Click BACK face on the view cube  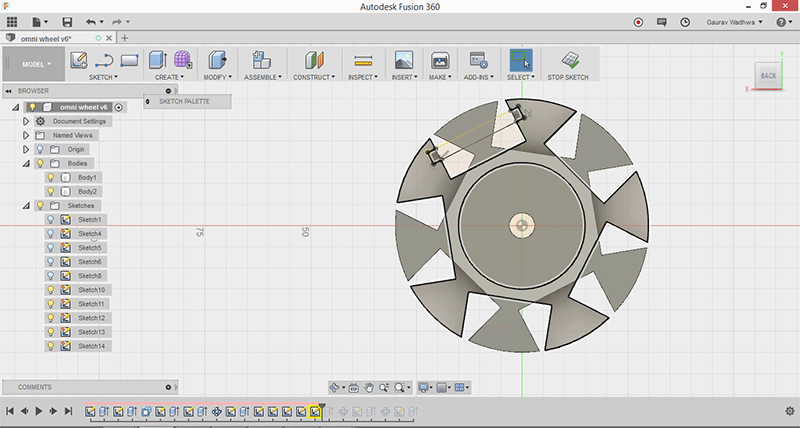[x=768, y=76]
